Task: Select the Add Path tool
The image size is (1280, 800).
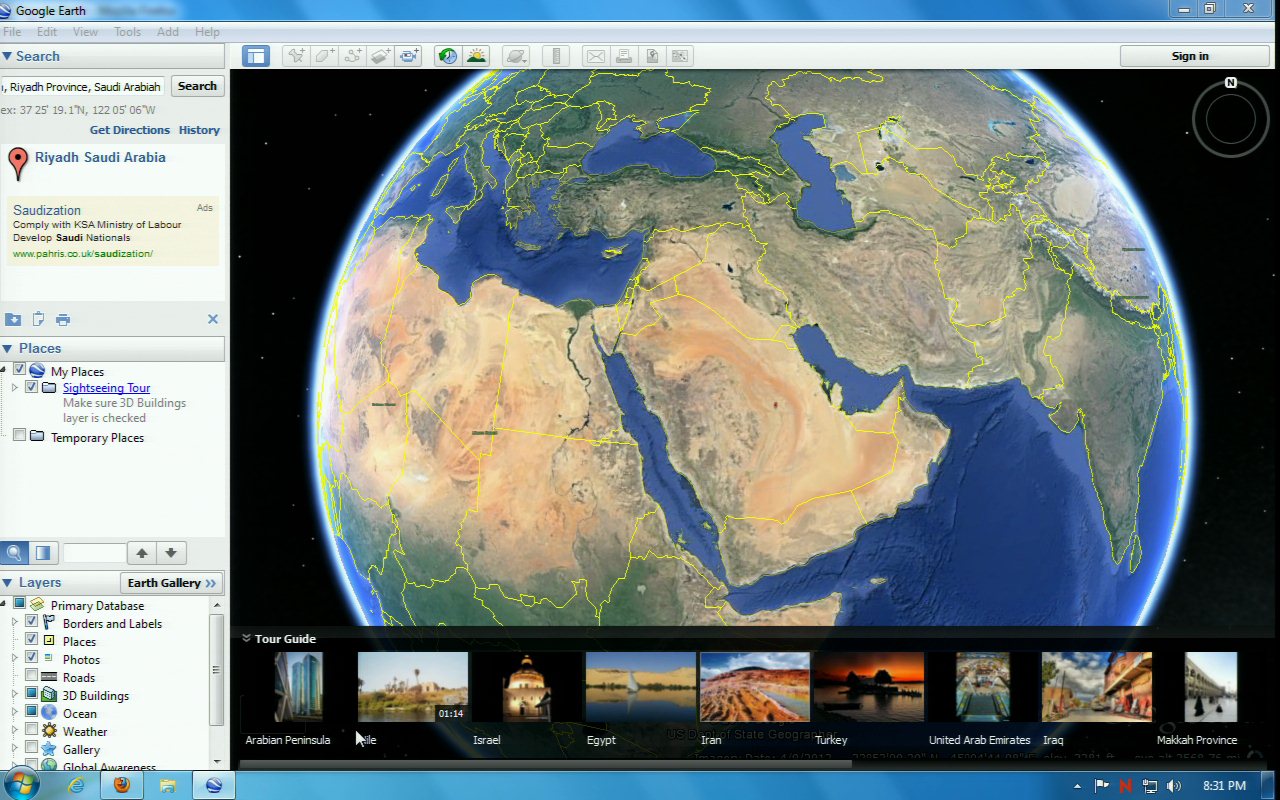Action: pos(352,56)
